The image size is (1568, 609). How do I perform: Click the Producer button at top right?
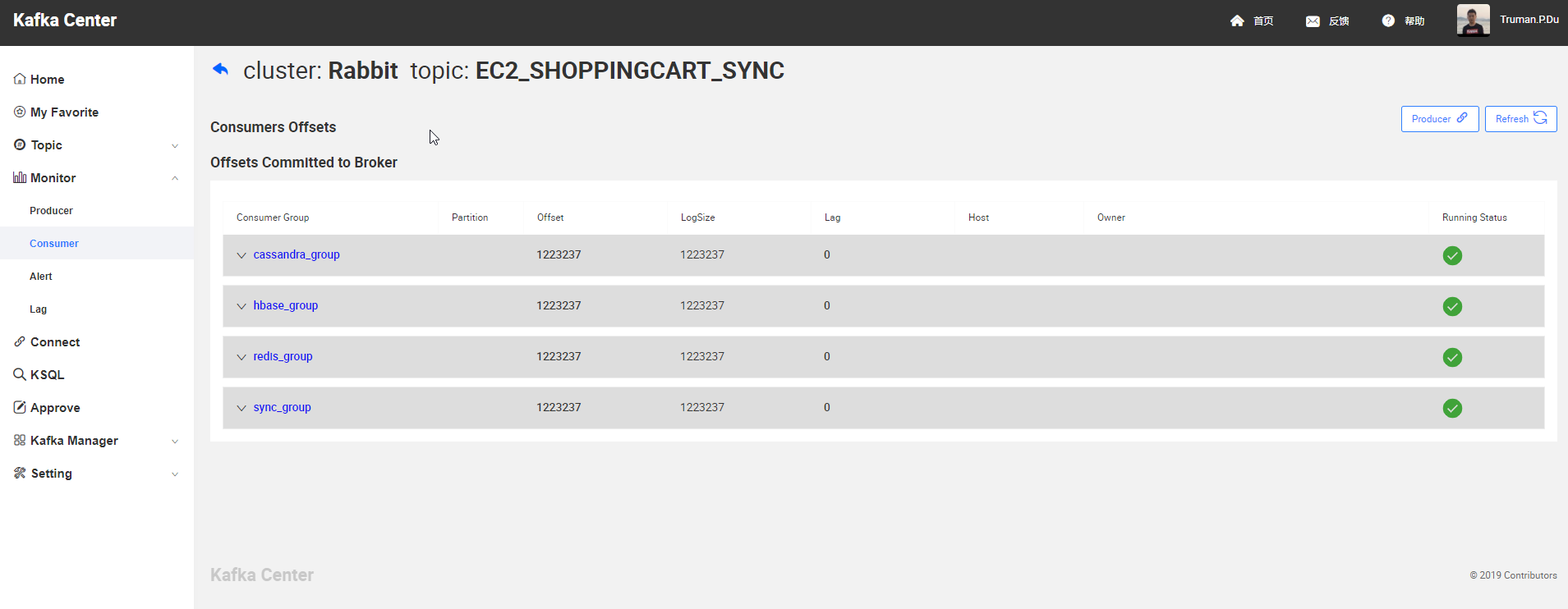[x=1439, y=119]
